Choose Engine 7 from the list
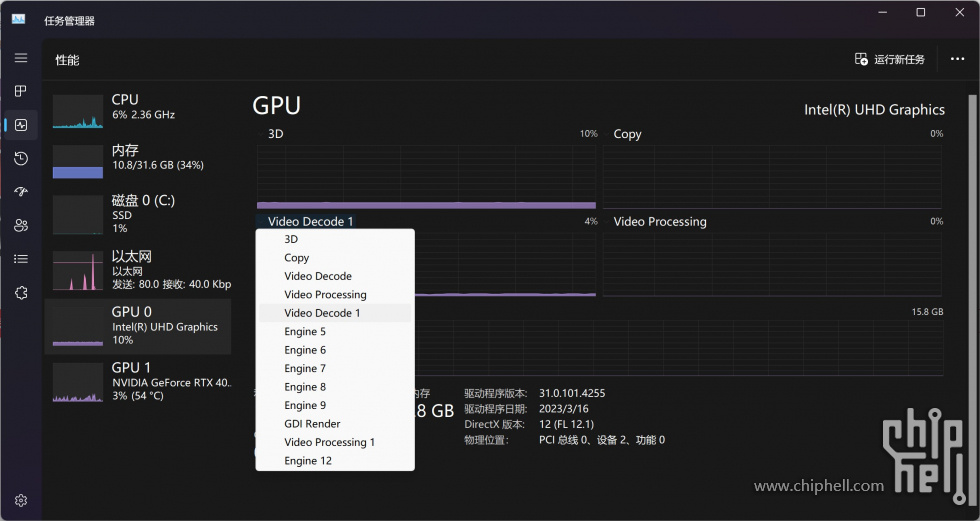The width and height of the screenshot is (980, 521). [335, 368]
